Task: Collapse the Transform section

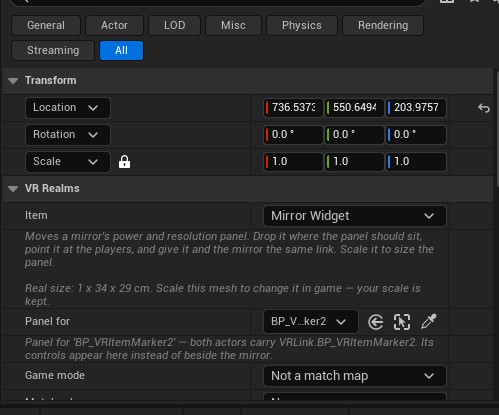Action: point(13,81)
